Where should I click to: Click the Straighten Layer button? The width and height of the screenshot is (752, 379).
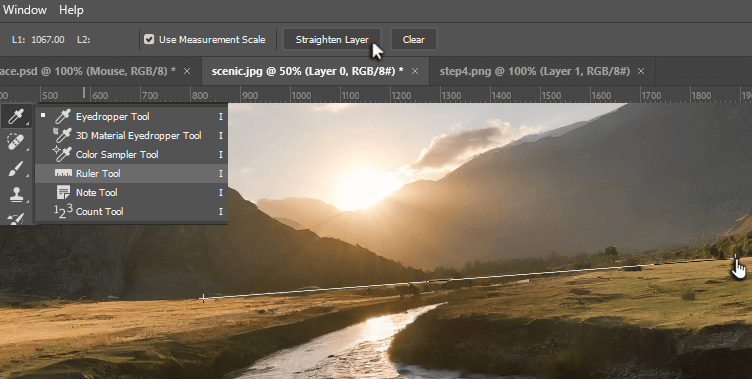332,40
